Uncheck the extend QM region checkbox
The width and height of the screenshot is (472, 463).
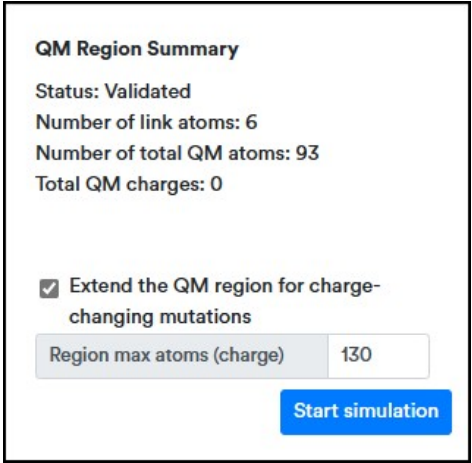[49, 289]
